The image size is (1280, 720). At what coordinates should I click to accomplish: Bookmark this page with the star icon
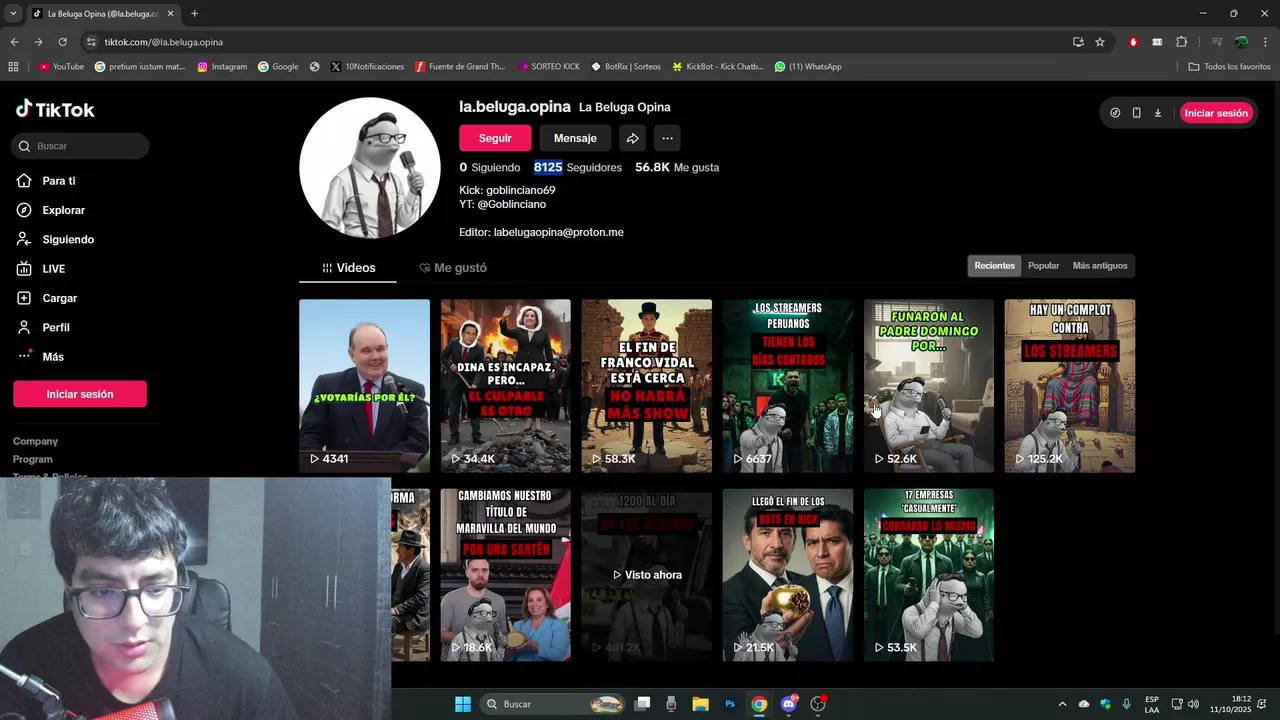[1100, 42]
